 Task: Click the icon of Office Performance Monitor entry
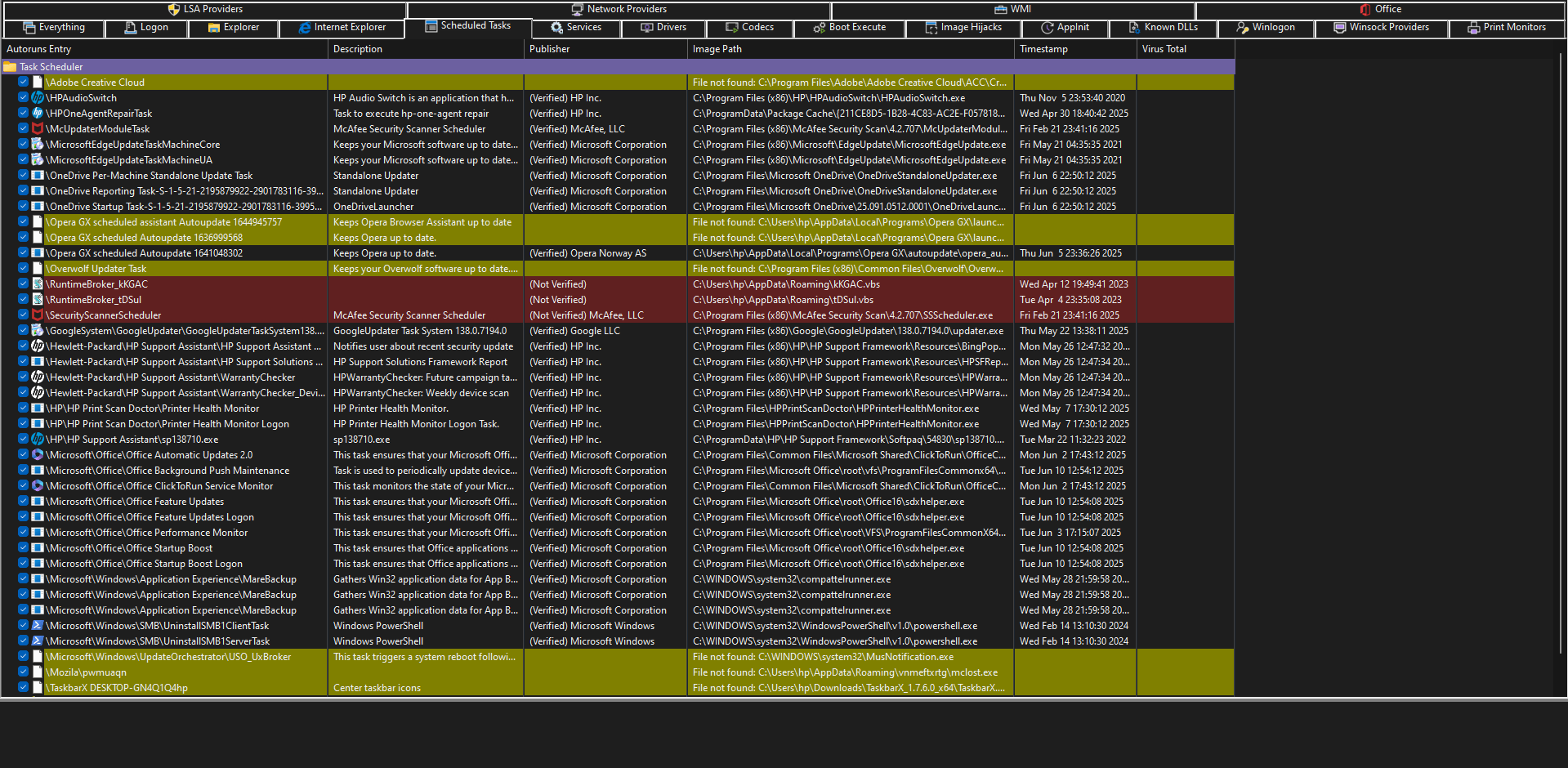click(x=38, y=533)
